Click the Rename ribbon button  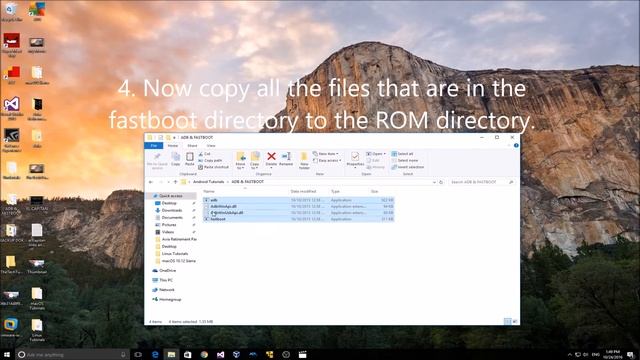tap(286, 159)
